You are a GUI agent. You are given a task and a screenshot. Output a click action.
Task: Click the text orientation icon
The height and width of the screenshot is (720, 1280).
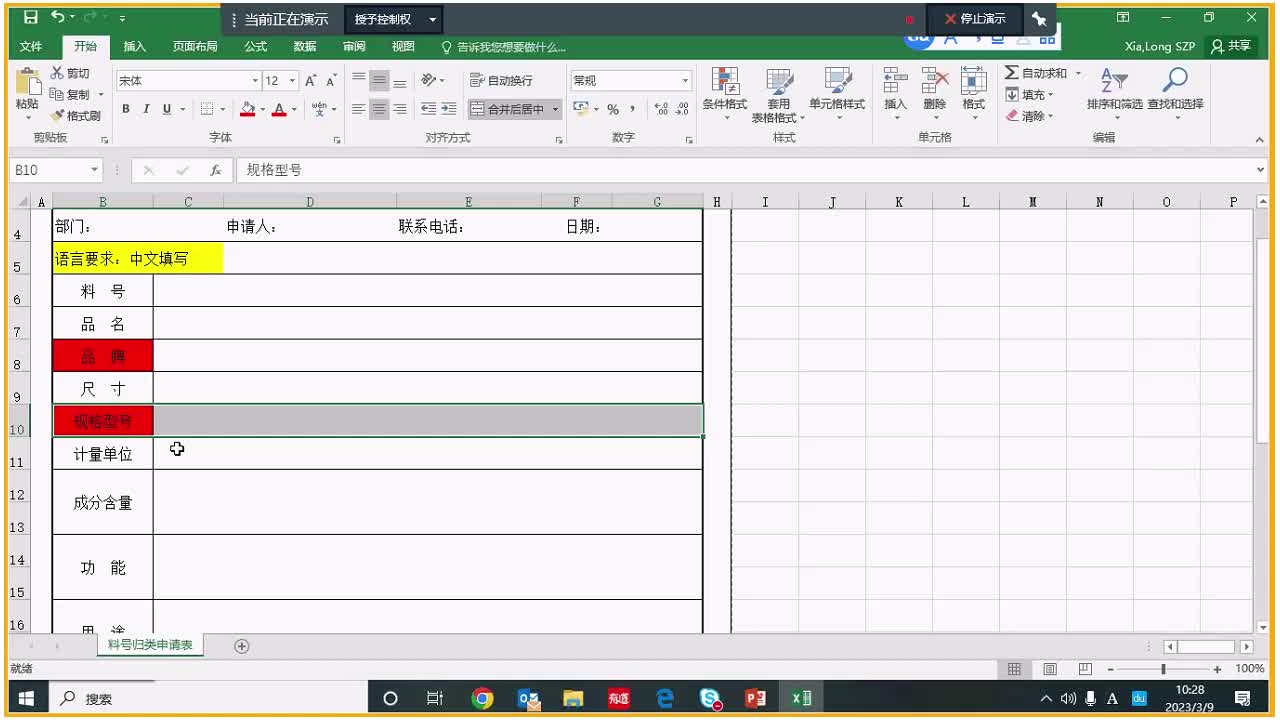429,80
